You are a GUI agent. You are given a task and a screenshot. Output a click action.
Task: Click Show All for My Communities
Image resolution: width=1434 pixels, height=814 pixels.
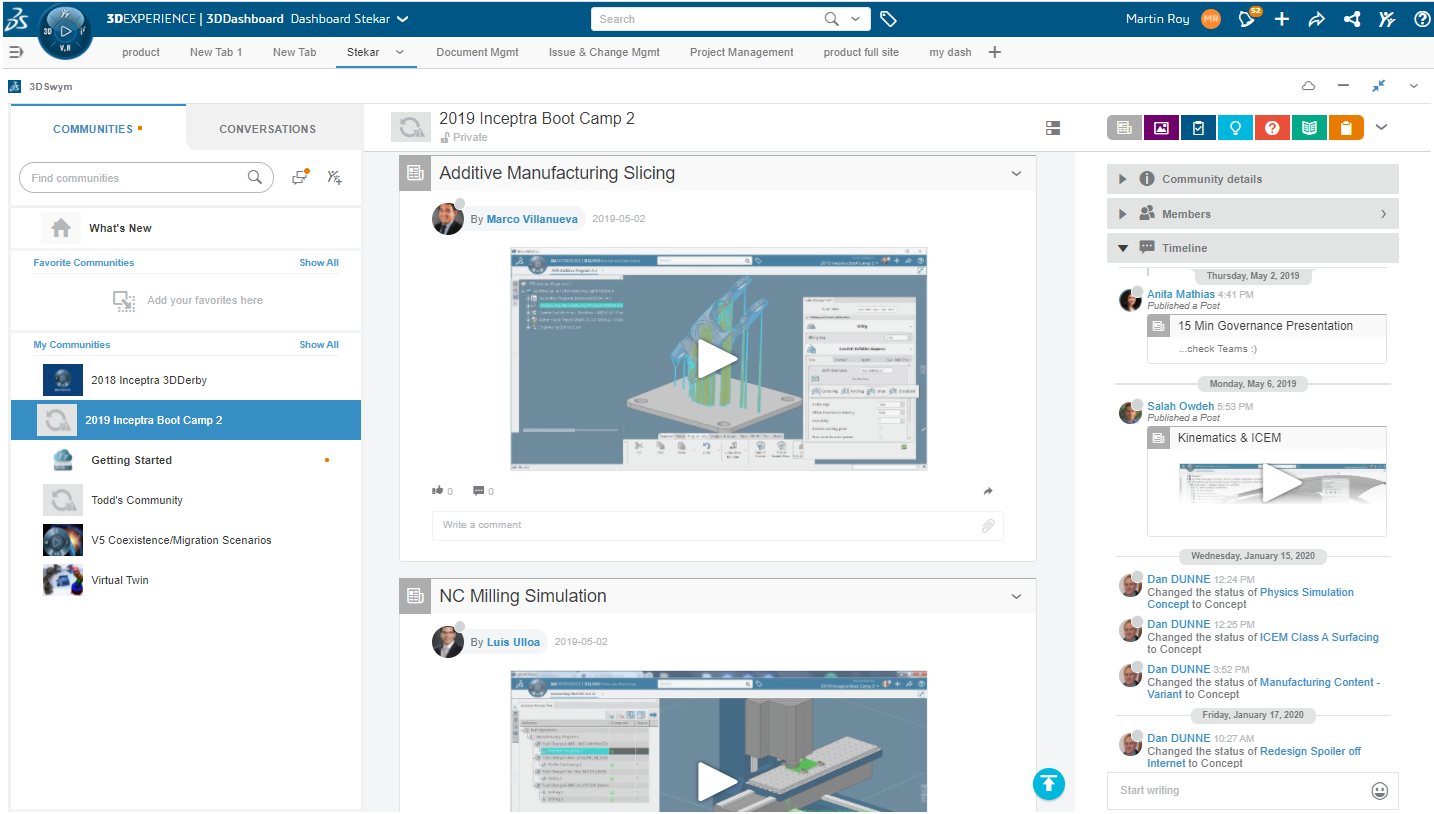pos(318,345)
